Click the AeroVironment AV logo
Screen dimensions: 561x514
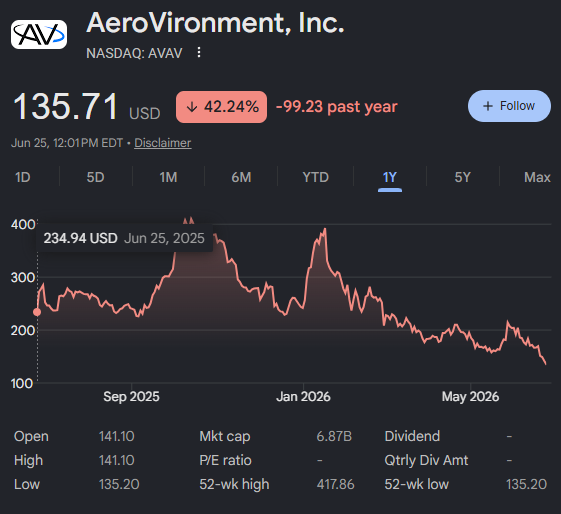(x=39, y=35)
